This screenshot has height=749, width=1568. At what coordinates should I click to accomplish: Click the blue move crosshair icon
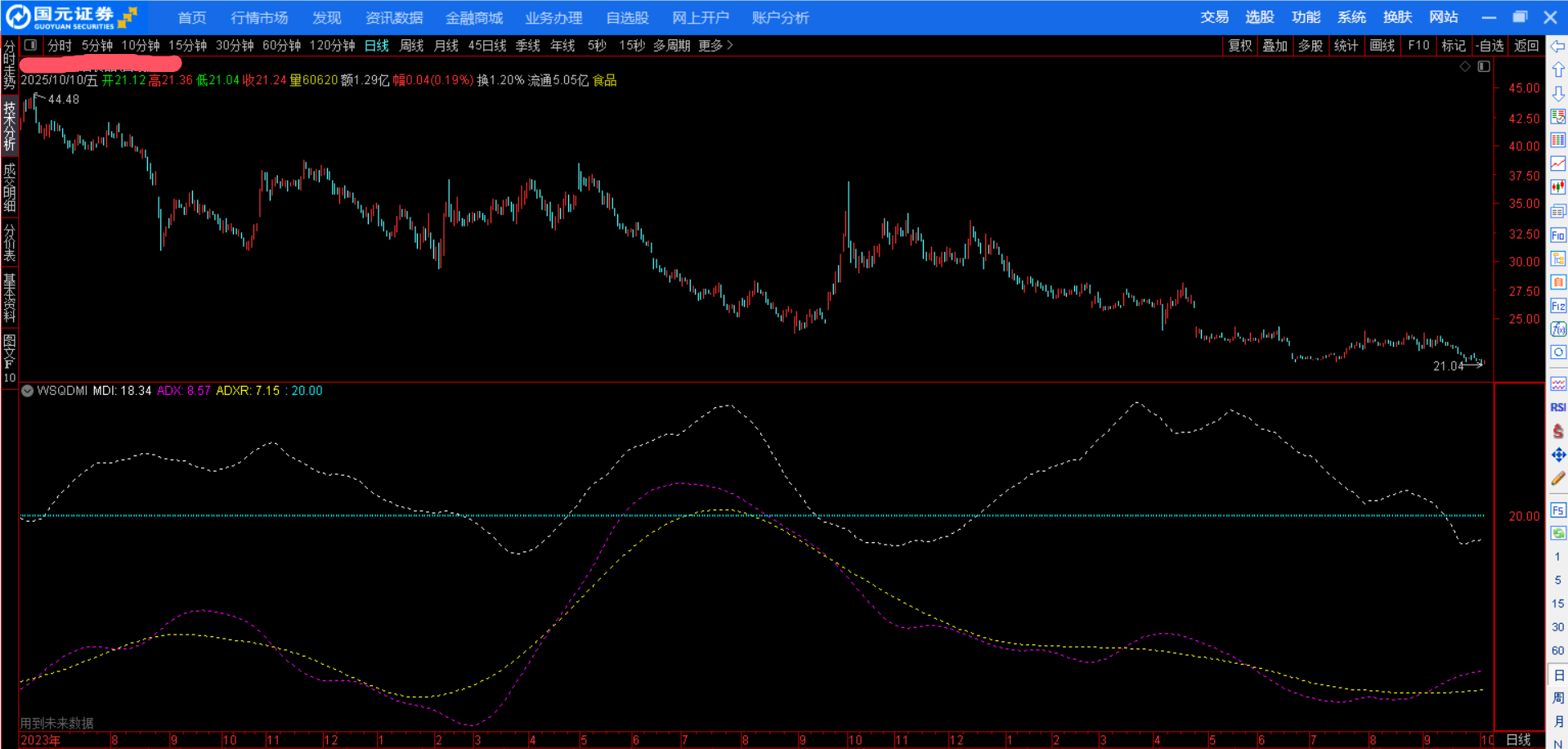[1557, 455]
